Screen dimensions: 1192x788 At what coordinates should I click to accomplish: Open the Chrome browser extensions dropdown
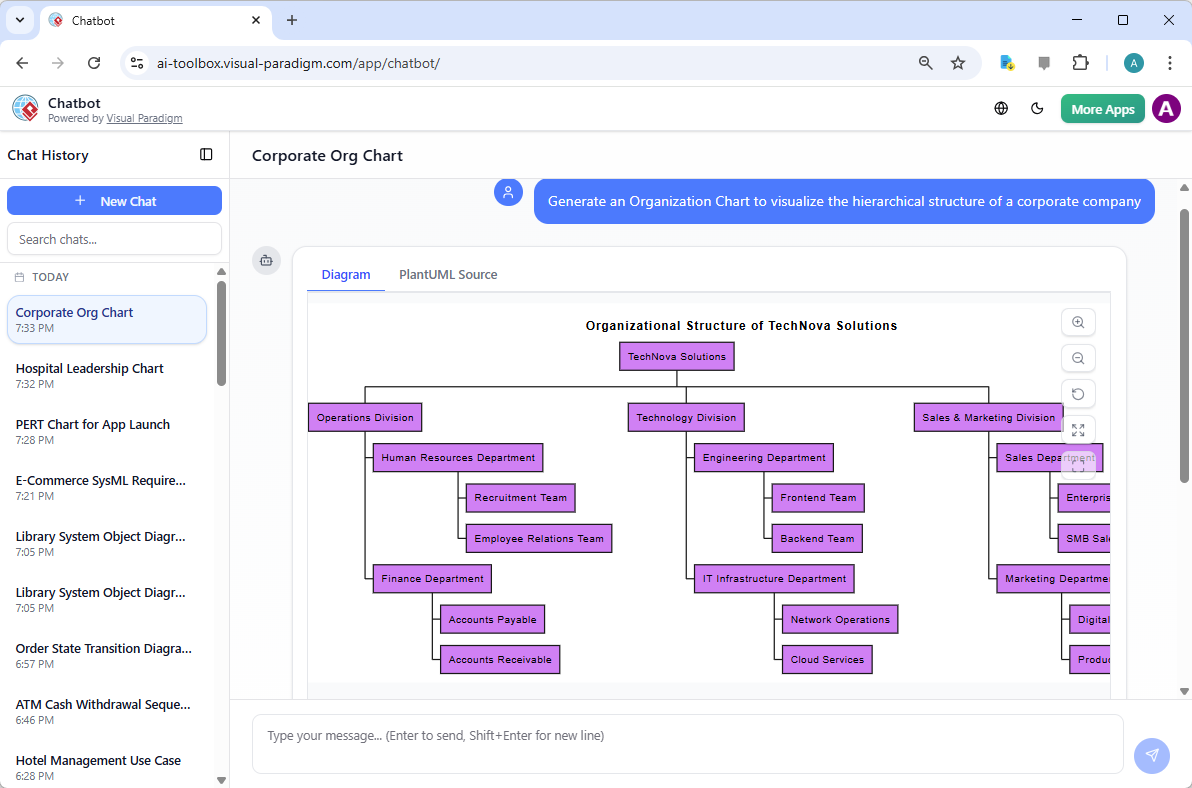tap(1081, 62)
